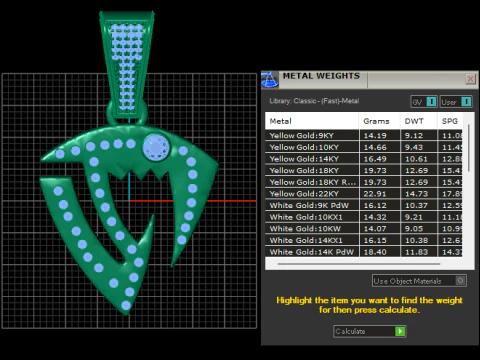
Task: Click the 10.61 DWT cell
Action: click(419, 159)
